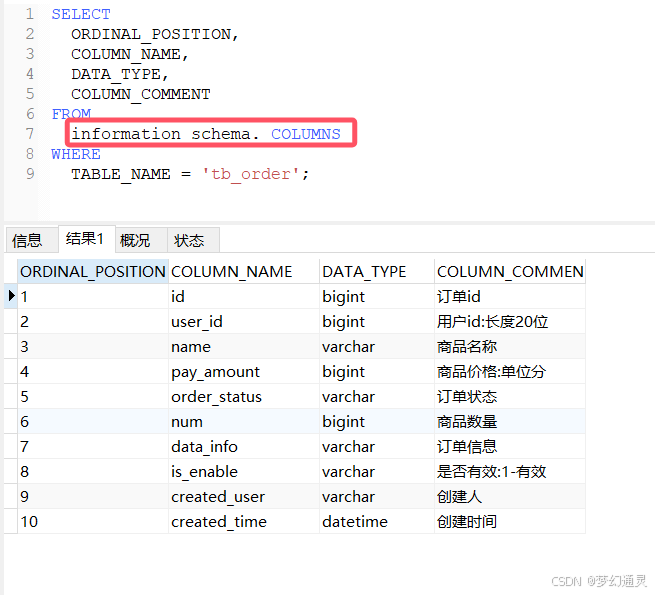
Task: Open the 信息 tab
Action: pyautogui.click(x=31, y=240)
